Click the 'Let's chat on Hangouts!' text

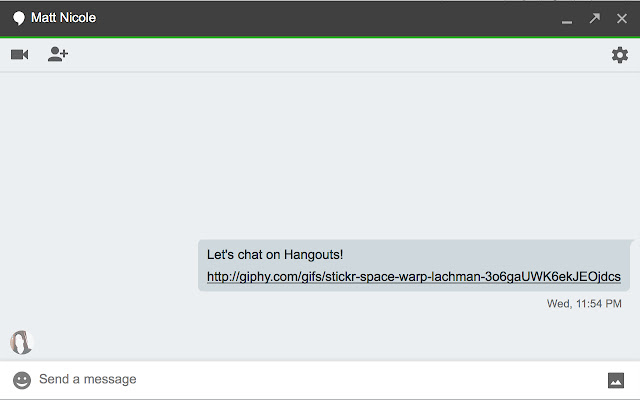pyautogui.click(x=275, y=255)
